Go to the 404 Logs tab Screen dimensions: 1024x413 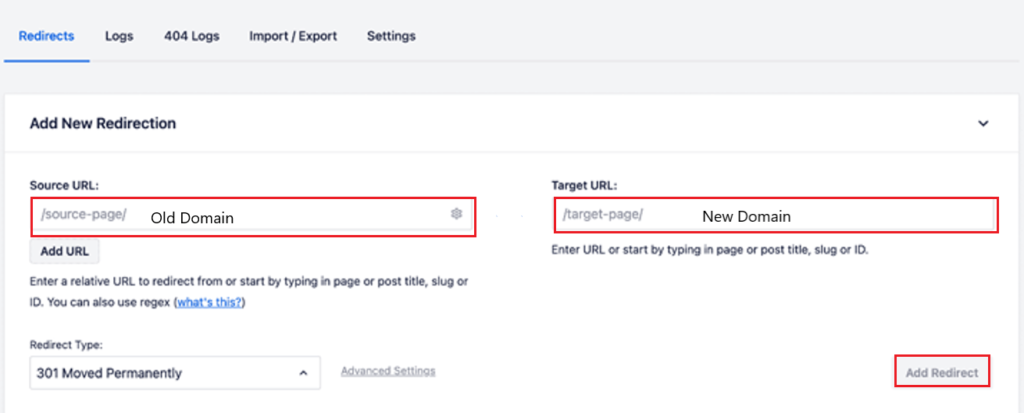[x=192, y=36]
